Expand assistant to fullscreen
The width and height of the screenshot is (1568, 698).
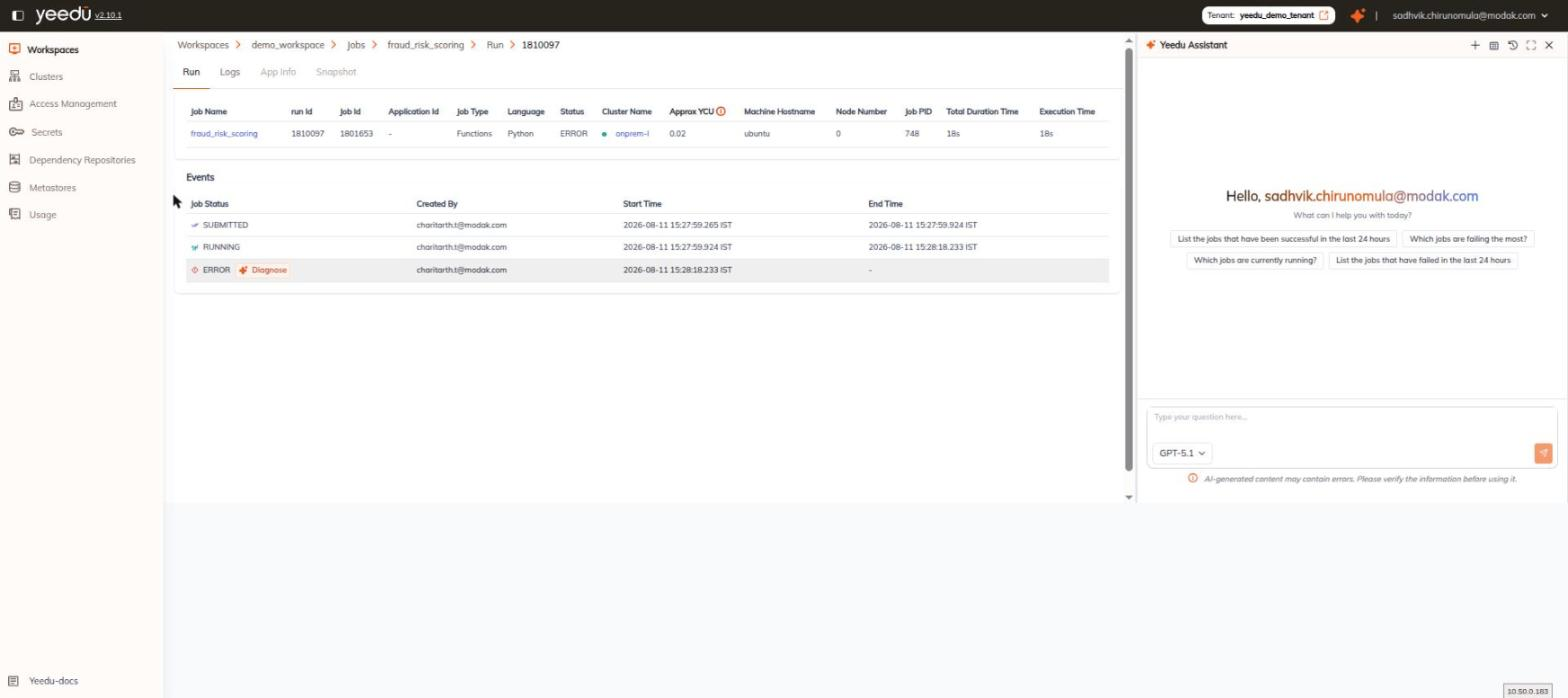1531,45
